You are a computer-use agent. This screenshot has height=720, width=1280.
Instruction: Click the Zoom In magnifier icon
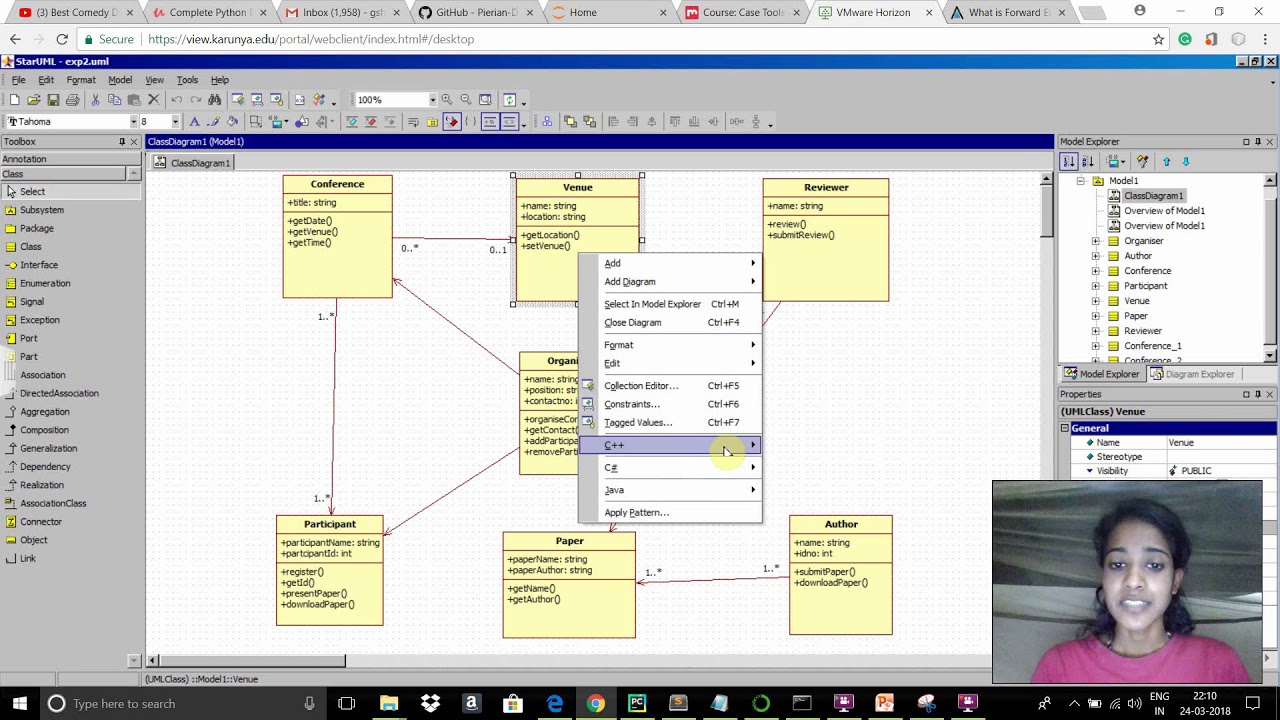(x=447, y=100)
